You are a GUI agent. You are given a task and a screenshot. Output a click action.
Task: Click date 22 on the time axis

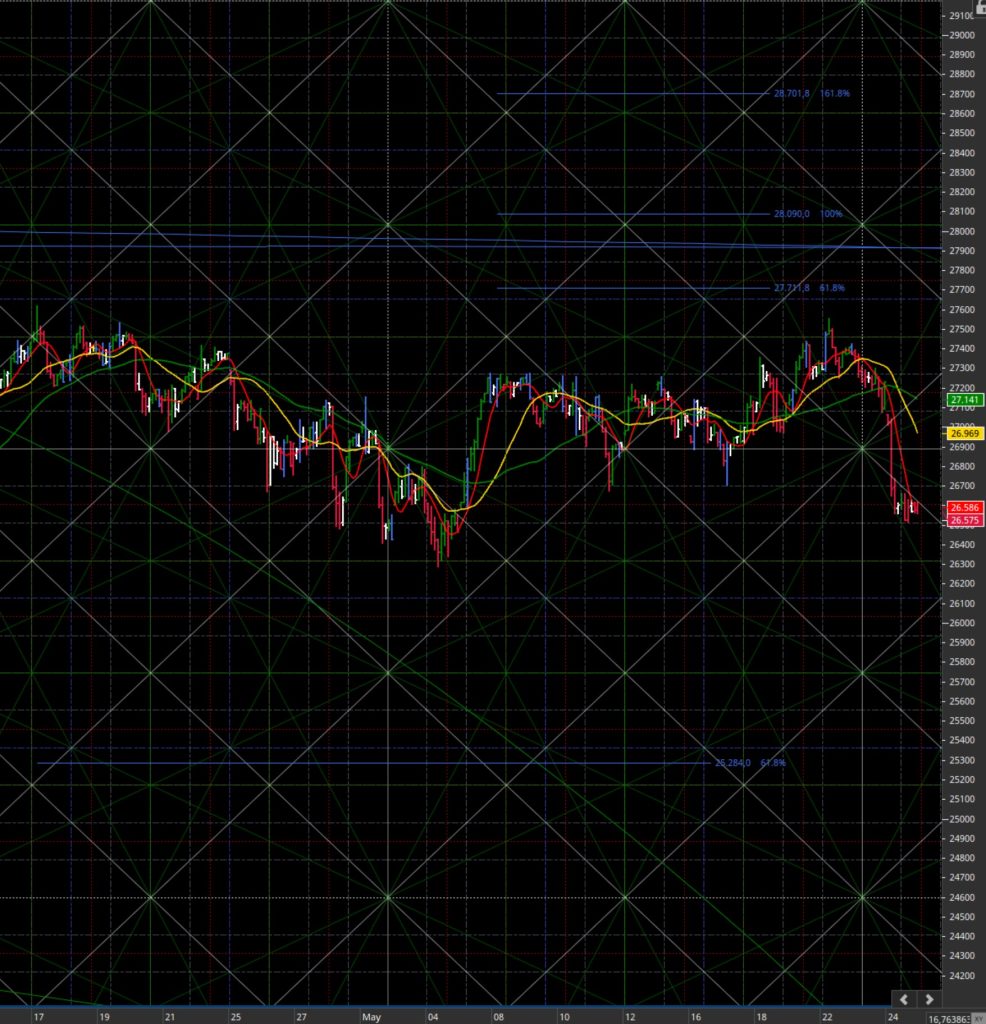[x=827, y=1017]
